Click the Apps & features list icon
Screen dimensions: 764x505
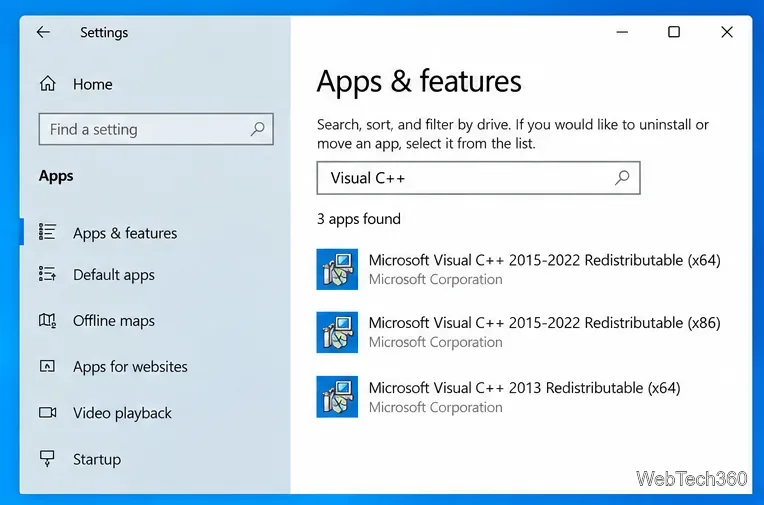47,232
